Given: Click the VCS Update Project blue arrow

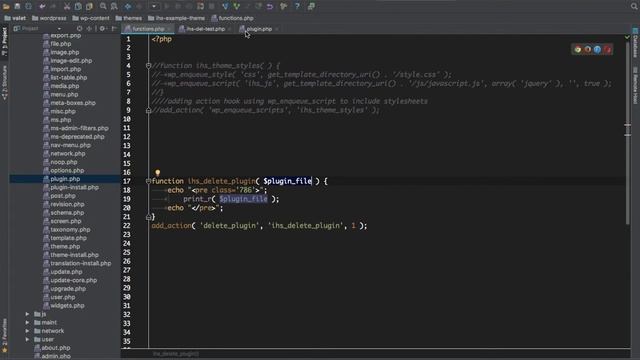Looking at the screenshot, I should pos(225,6).
